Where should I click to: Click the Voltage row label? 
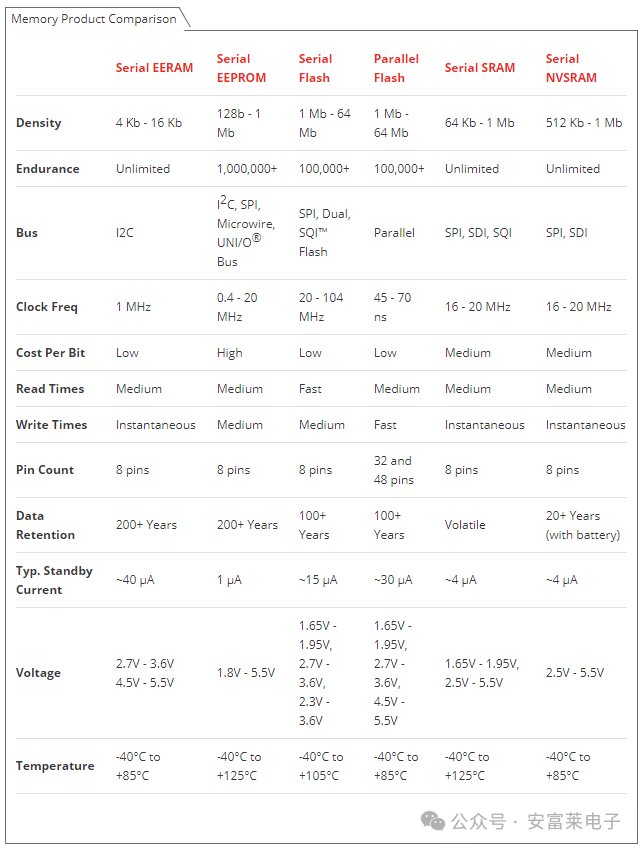pyautogui.click(x=38, y=673)
